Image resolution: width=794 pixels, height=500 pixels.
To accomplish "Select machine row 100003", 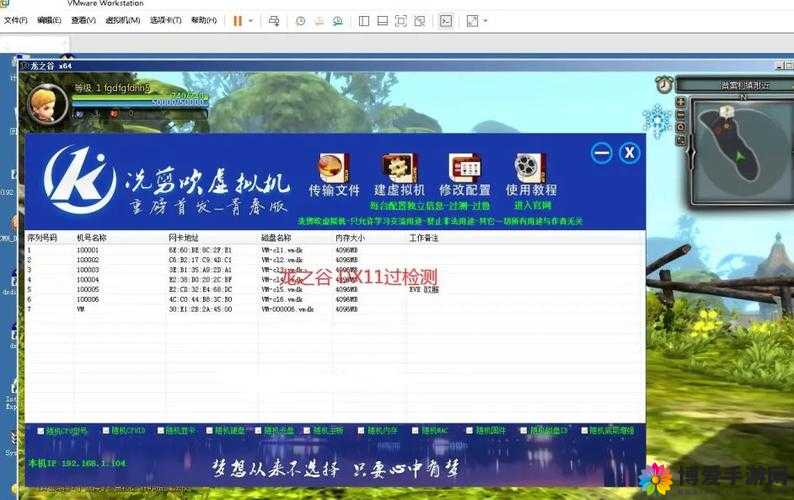I will point(335,270).
